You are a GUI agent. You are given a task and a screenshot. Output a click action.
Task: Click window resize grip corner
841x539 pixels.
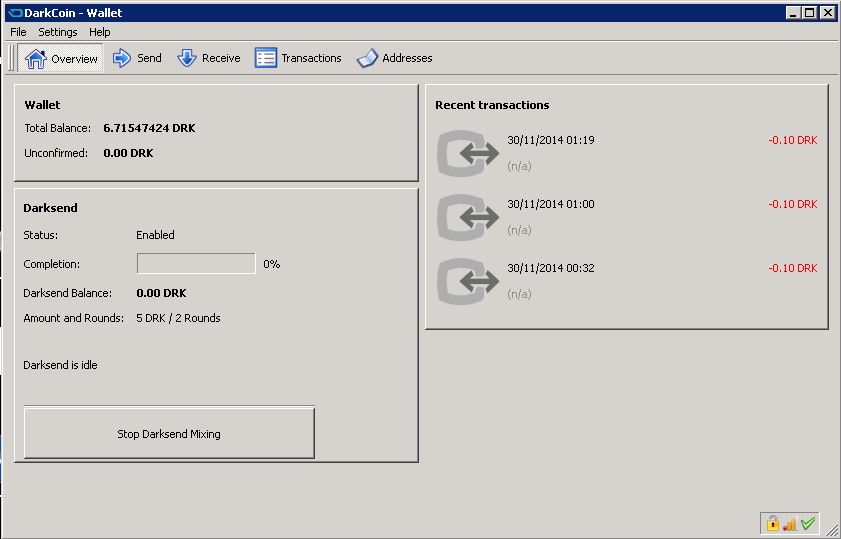click(832, 530)
